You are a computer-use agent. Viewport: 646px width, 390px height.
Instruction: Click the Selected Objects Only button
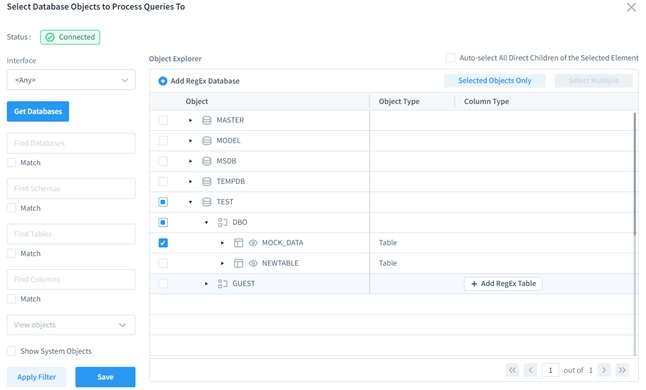pyautogui.click(x=494, y=81)
